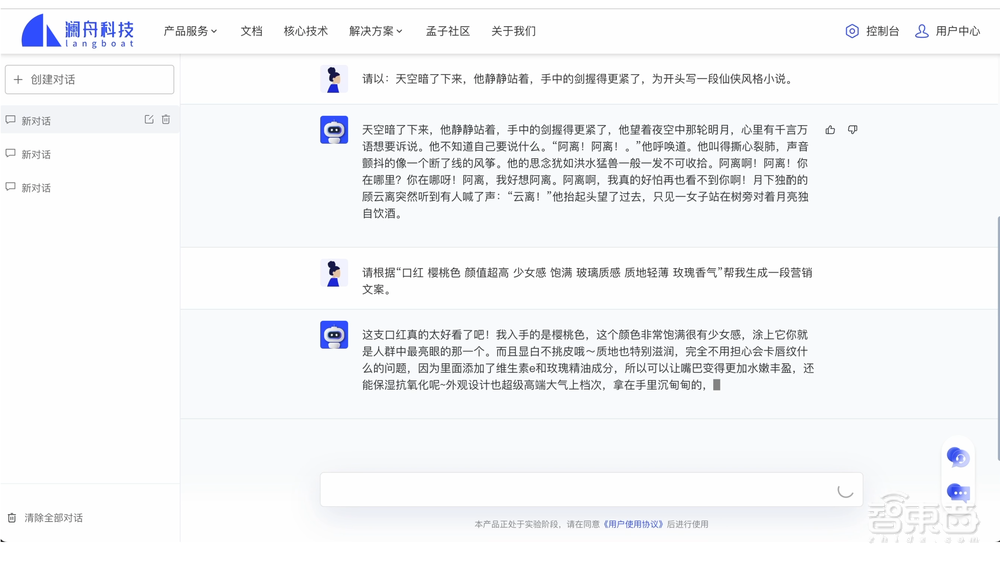Click the Langboat logo in header
The image size is (1000, 562).
(77, 31)
